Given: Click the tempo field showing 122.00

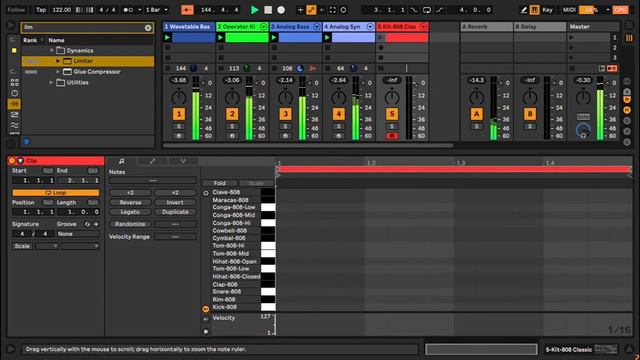Looking at the screenshot, I should point(62,10).
